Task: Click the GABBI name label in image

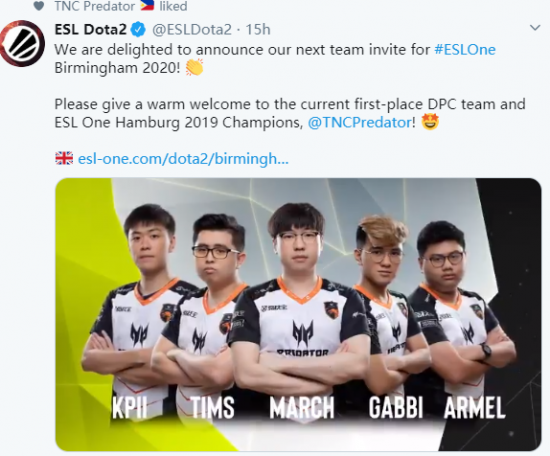Action: tap(396, 407)
